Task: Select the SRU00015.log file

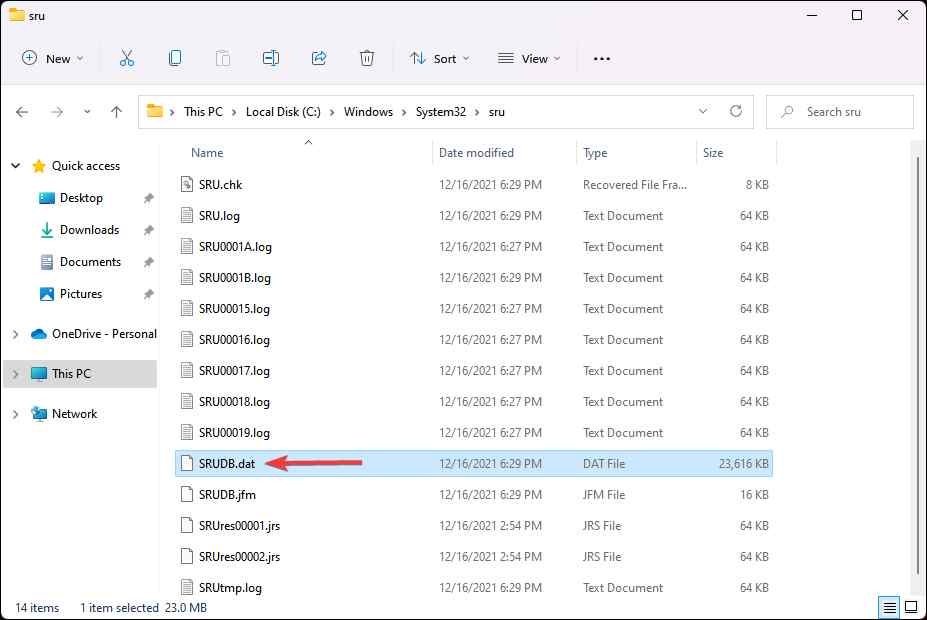Action: (x=474, y=309)
